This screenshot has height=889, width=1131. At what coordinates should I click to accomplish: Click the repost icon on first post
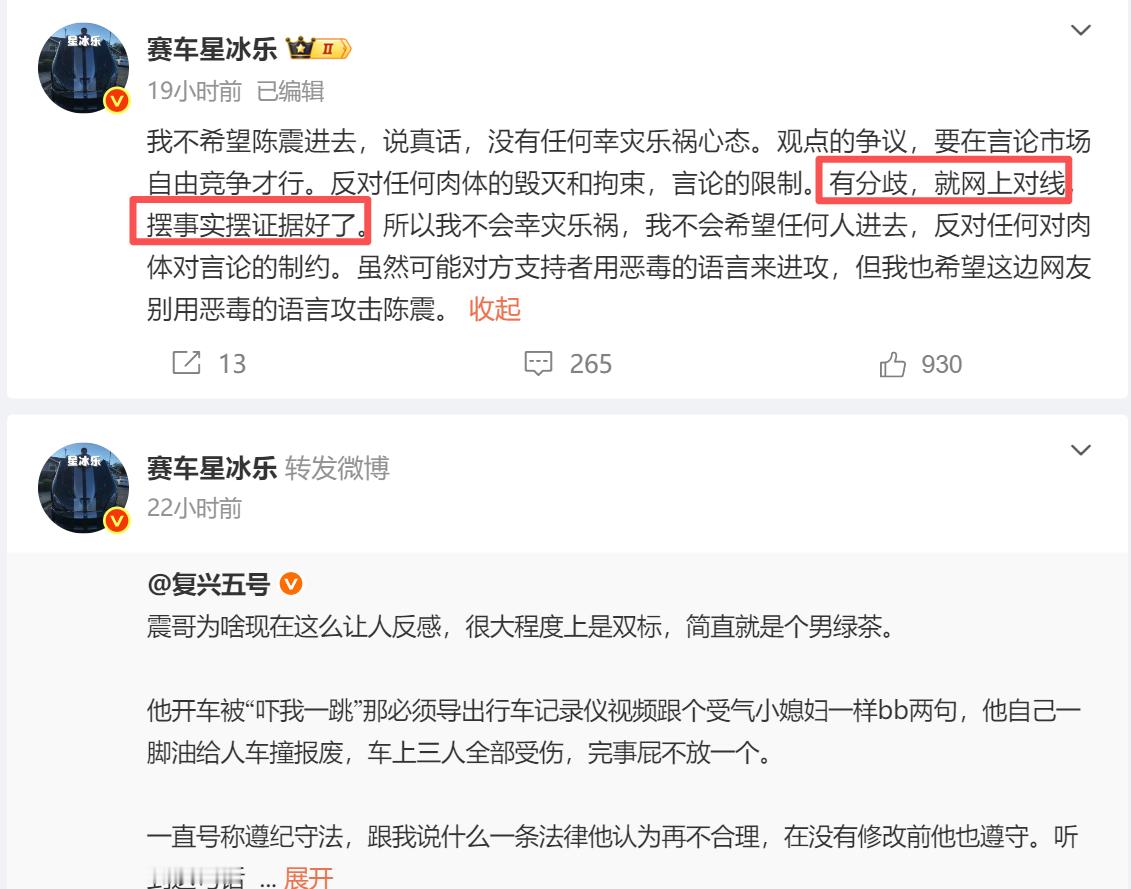[186, 362]
